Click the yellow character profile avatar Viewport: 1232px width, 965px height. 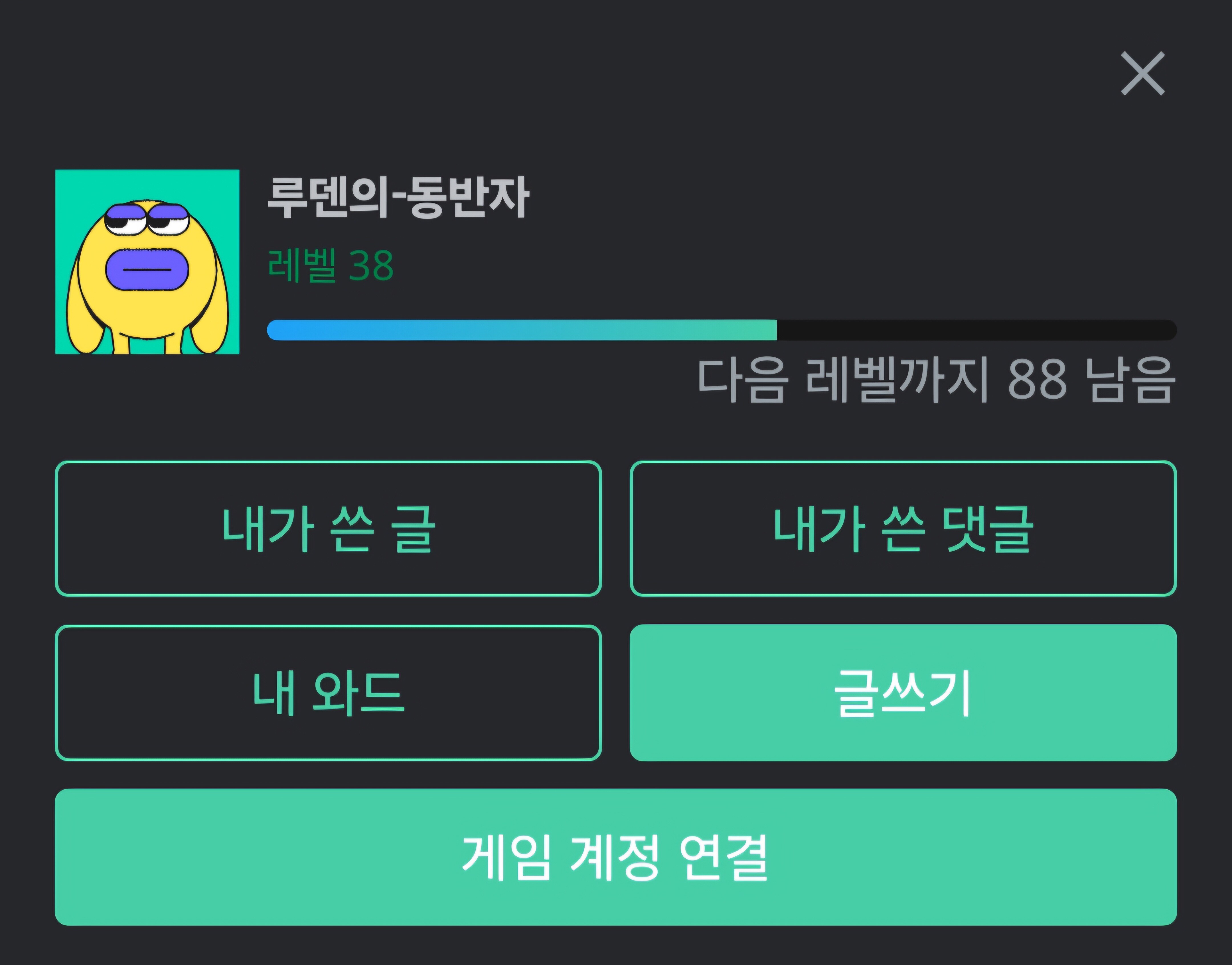point(147,261)
